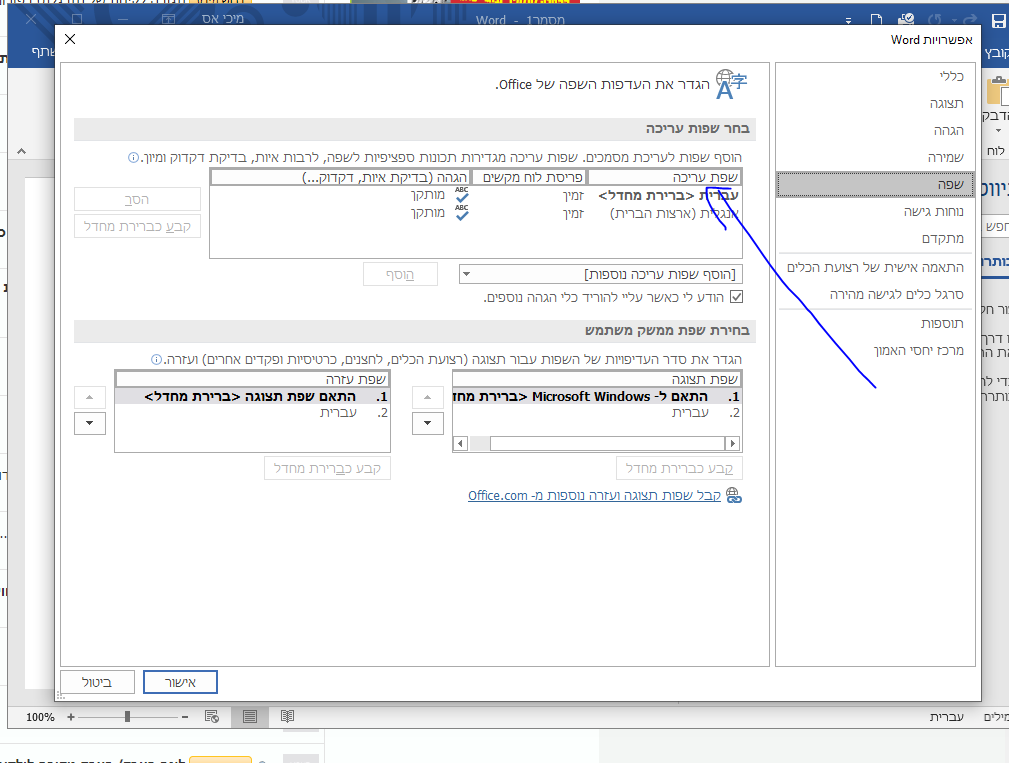
Task: Click קבע כברירת מחדל under editing languages
Action: point(137,226)
